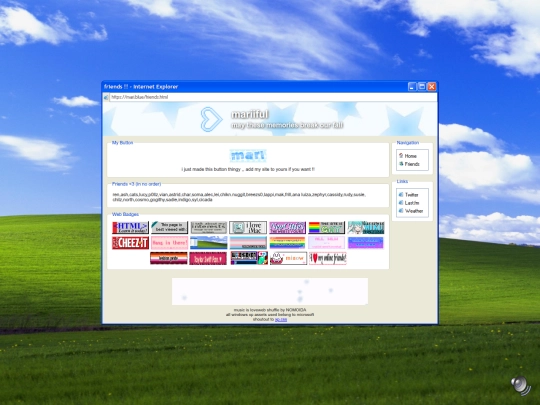Click the Windows XP Bliss hill badge
The width and height of the screenshot is (540, 405).
click(209, 243)
